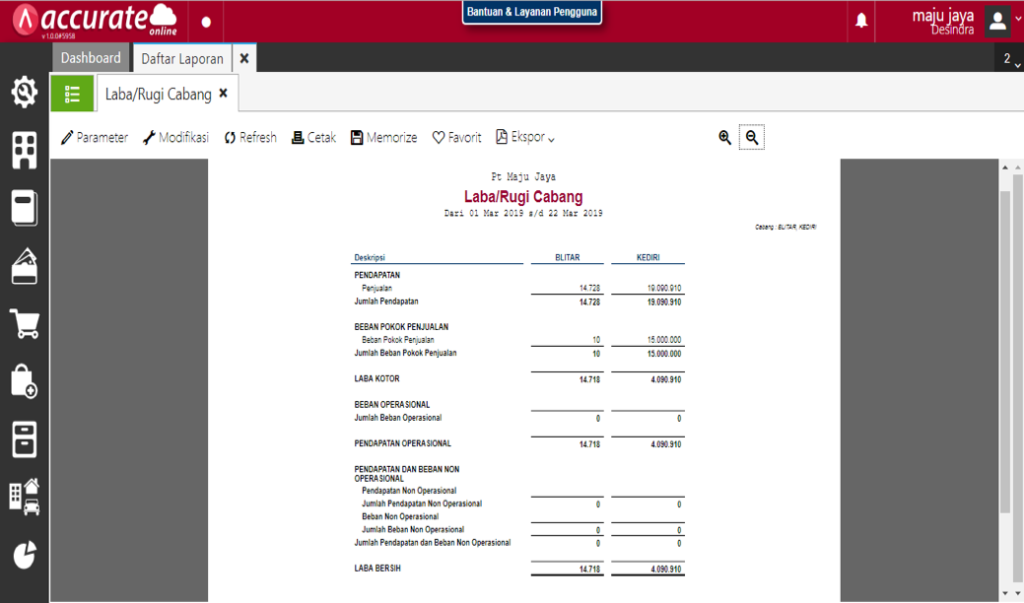Close the Laba/Rugi Cabang report tab
The height and width of the screenshot is (603, 1024).
[x=223, y=93]
